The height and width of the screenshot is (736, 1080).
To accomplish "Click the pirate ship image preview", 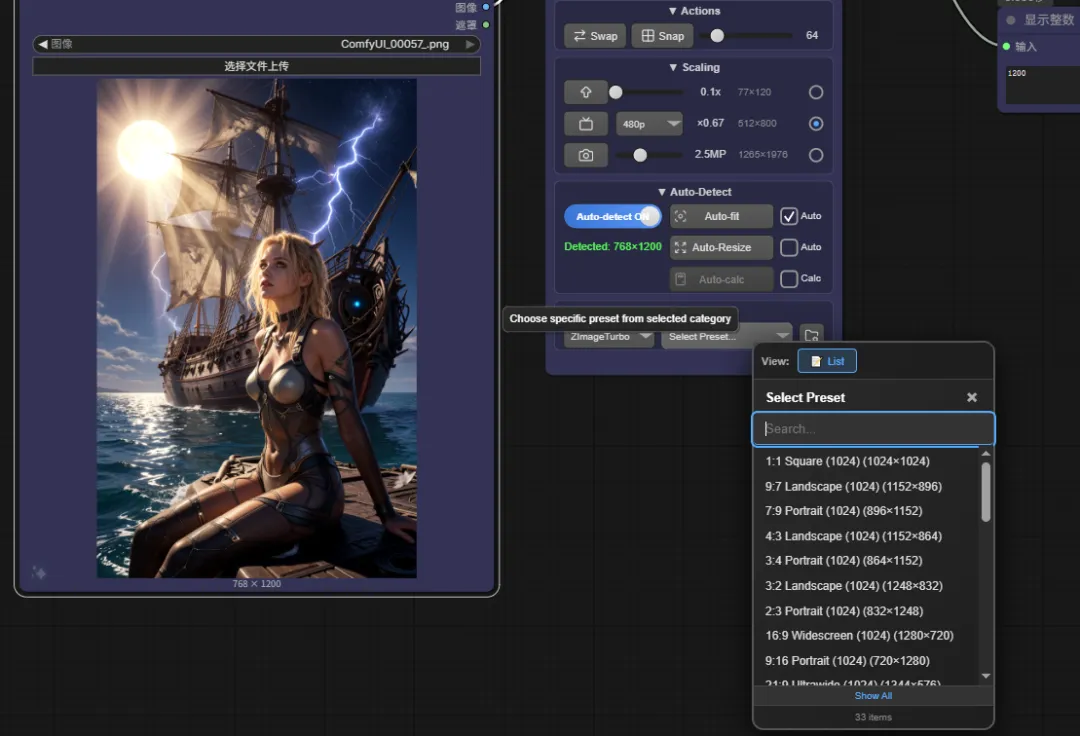I will pyautogui.click(x=256, y=328).
